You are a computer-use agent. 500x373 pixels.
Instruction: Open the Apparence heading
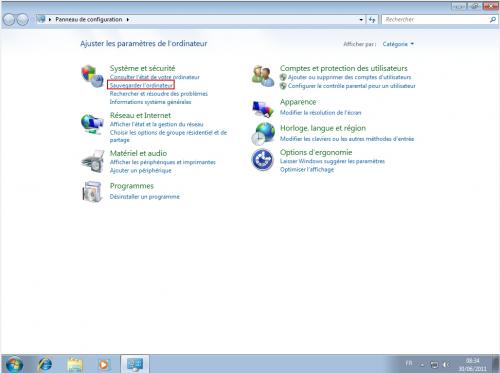click(x=298, y=102)
